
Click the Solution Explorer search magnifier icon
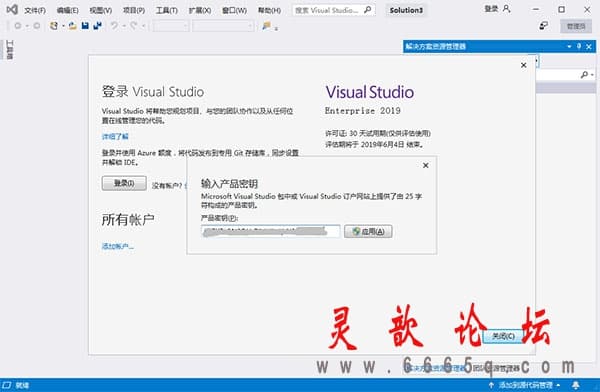coord(584,75)
